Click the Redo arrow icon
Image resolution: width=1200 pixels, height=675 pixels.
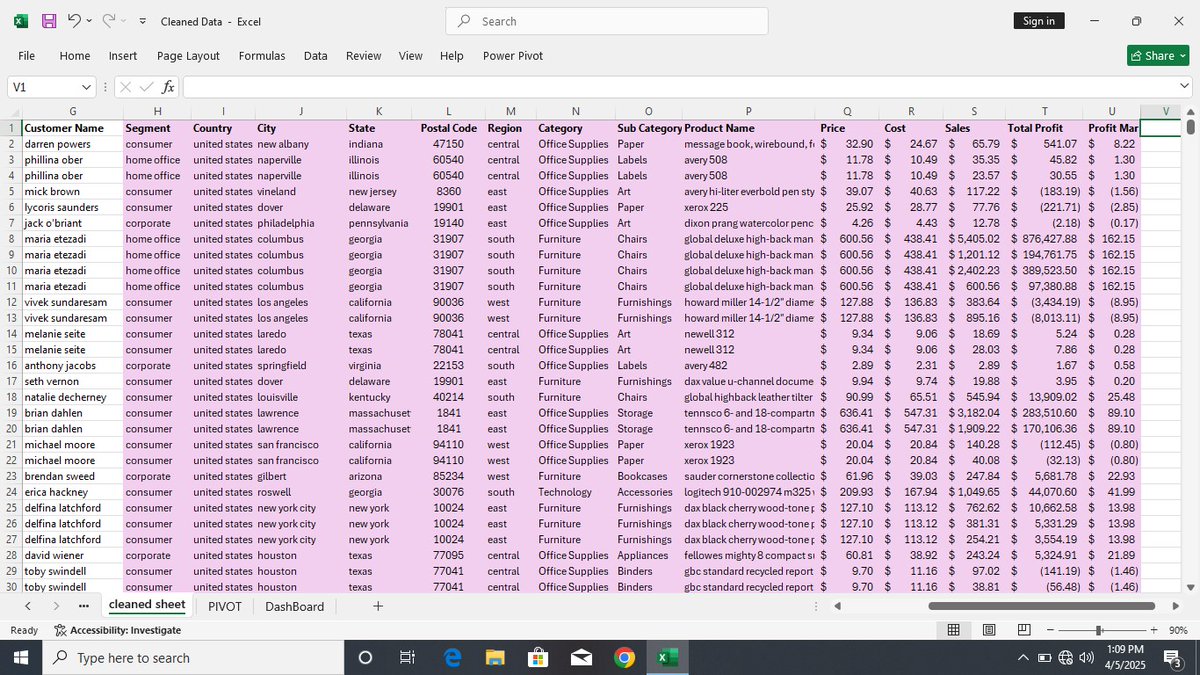point(108,20)
